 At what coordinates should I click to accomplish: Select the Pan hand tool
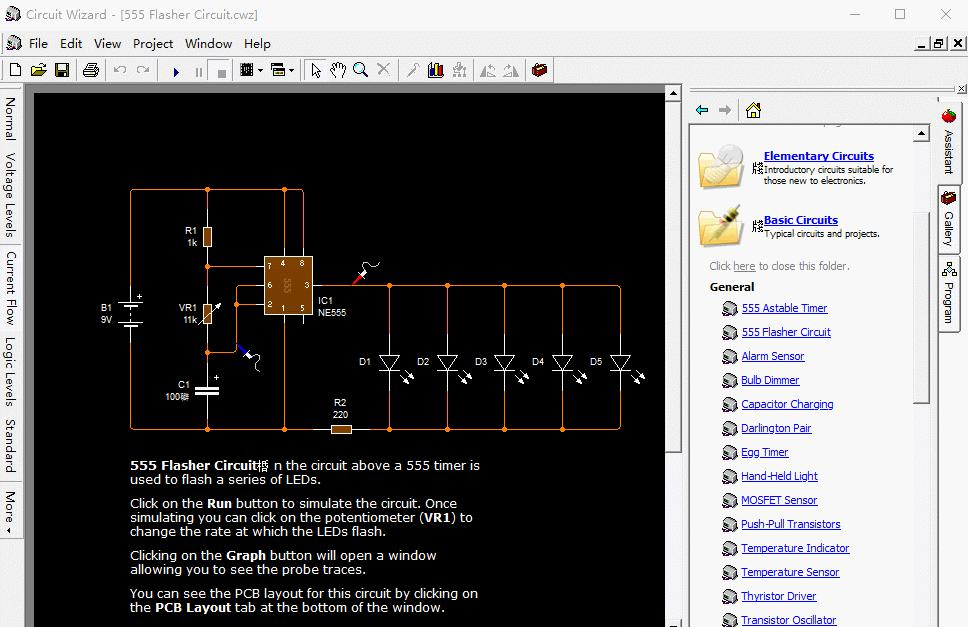click(338, 70)
